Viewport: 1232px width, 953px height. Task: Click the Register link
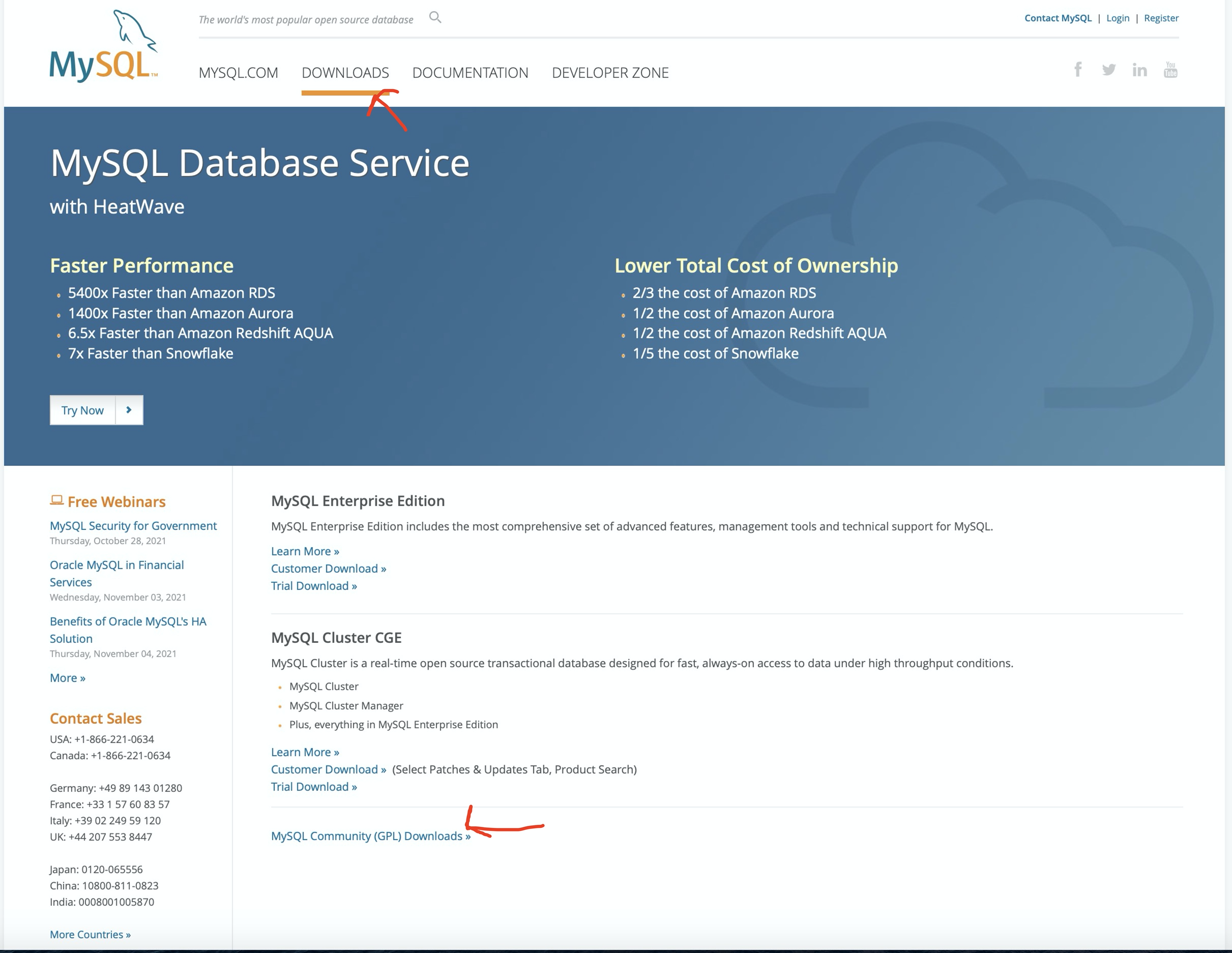click(1161, 17)
